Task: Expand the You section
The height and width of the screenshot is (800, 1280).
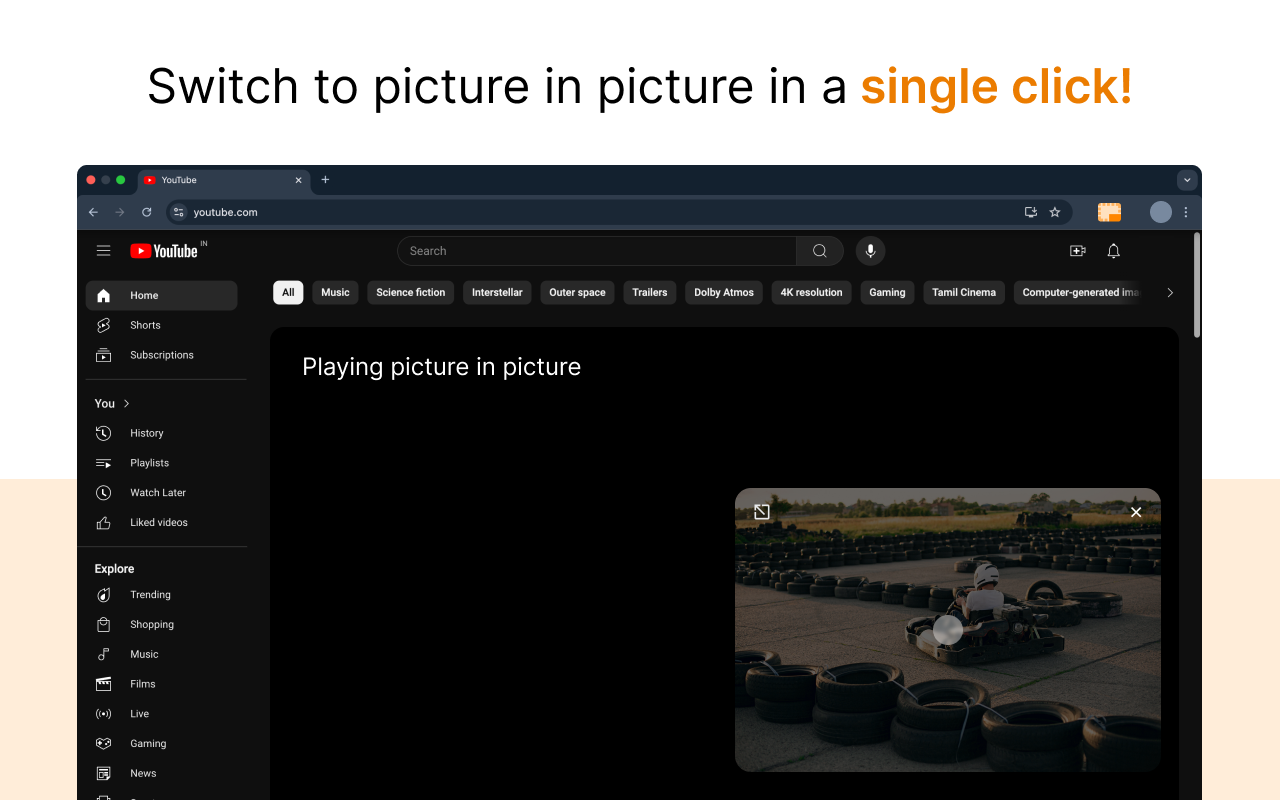Action: coord(113,403)
